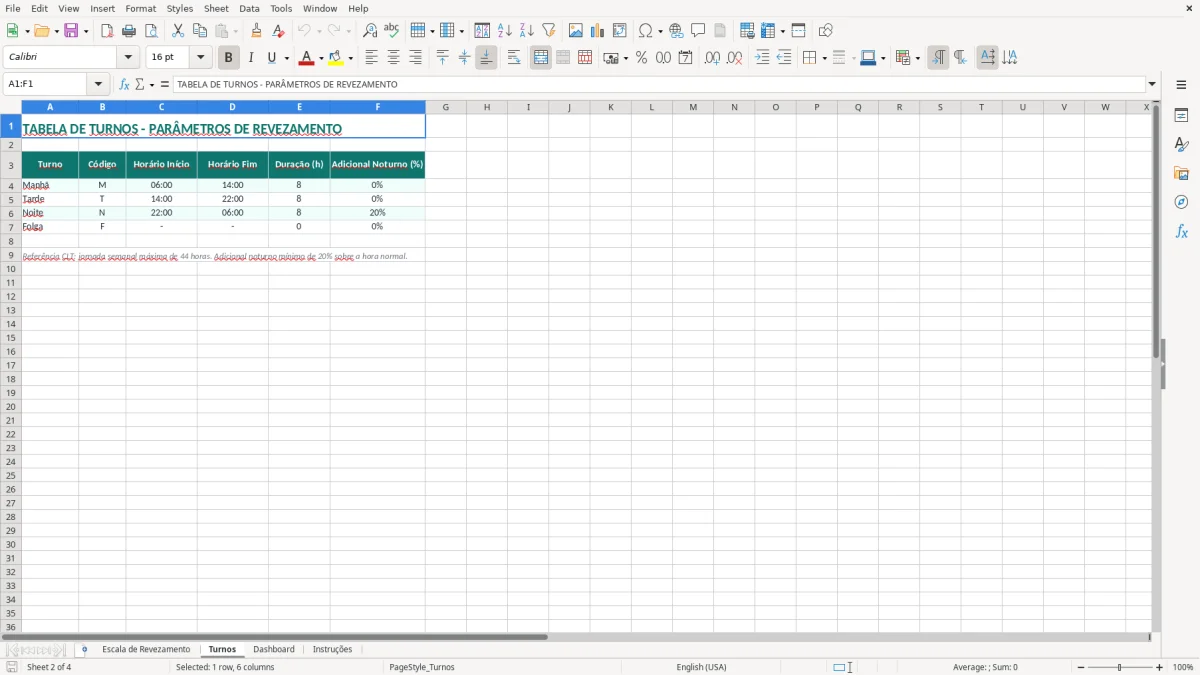Click the Copy icon
The image size is (1200, 675).
coord(200,31)
